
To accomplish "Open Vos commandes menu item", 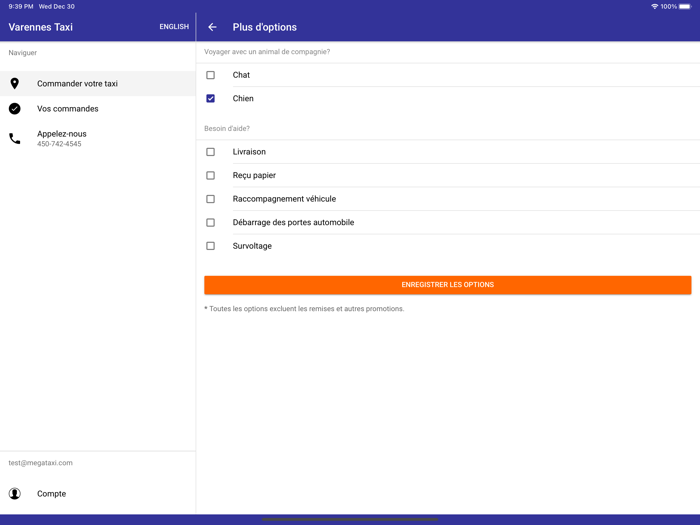I will 98,108.
